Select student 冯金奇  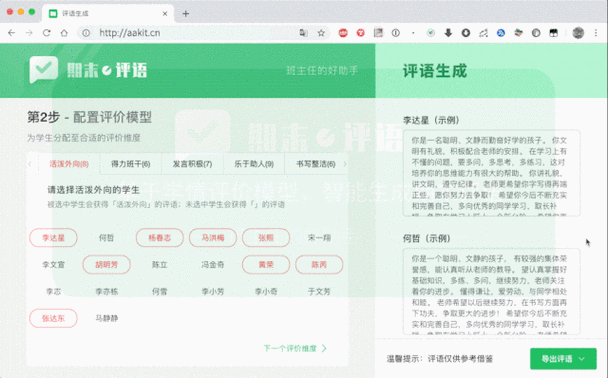[x=213, y=265]
